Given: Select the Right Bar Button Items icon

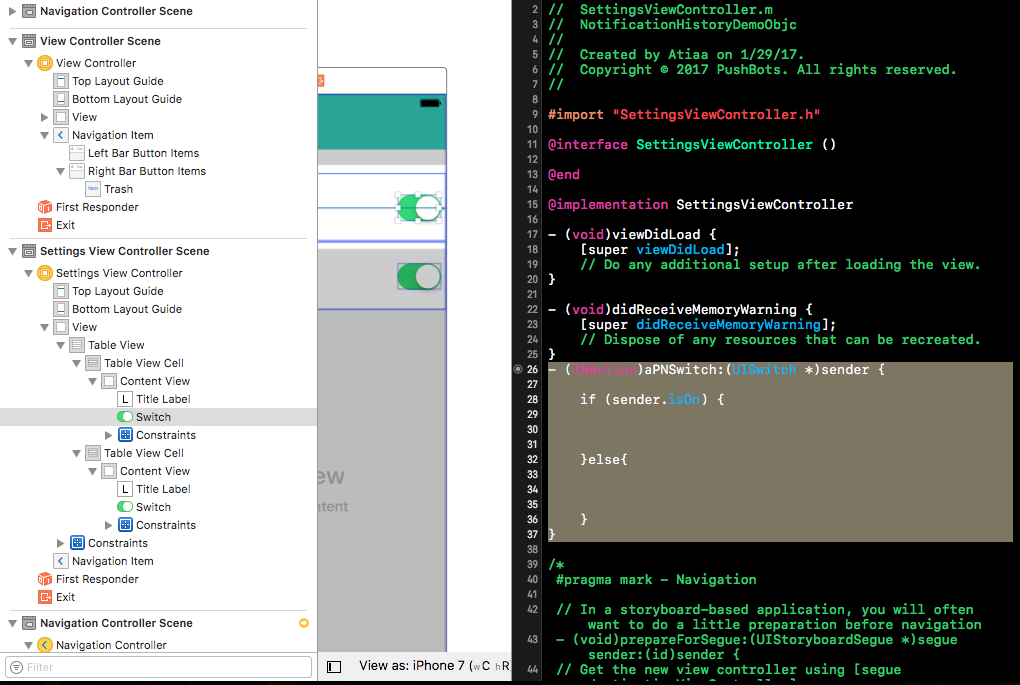Looking at the screenshot, I should 77,171.
